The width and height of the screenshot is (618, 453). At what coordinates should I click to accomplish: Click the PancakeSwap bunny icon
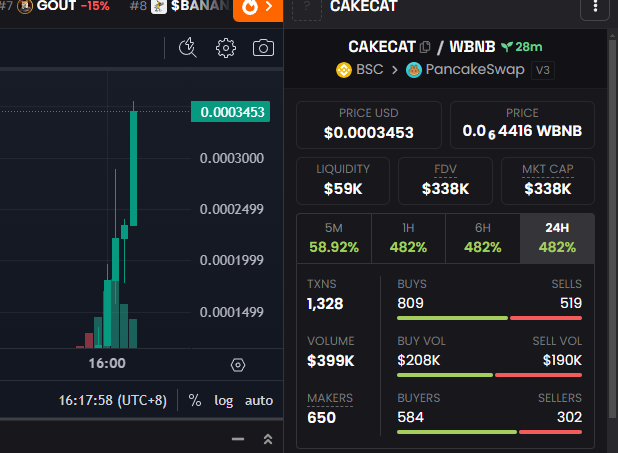point(414,70)
